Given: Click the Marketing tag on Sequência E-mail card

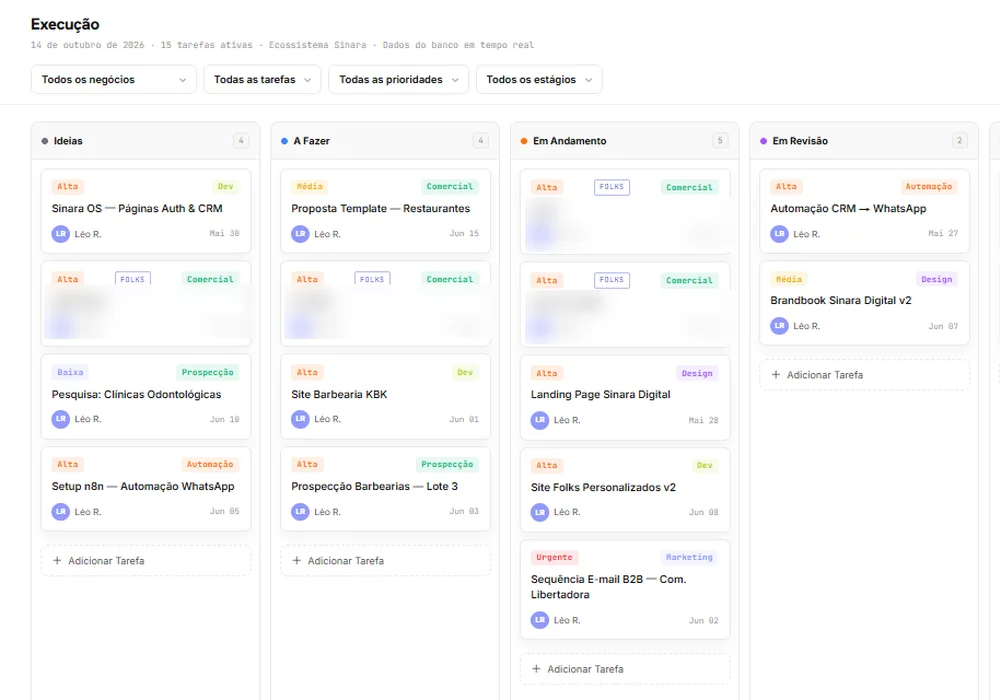Looking at the screenshot, I should tap(689, 557).
